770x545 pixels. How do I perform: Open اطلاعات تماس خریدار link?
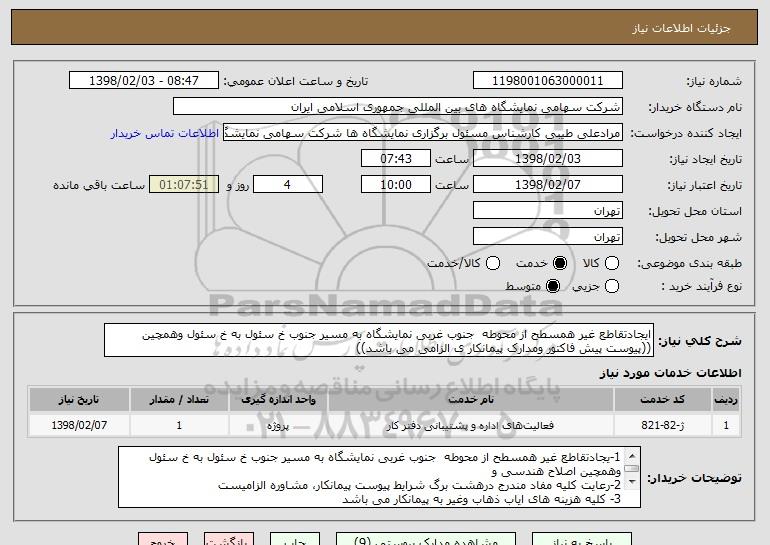pyautogui.click(x=165, y=133)
